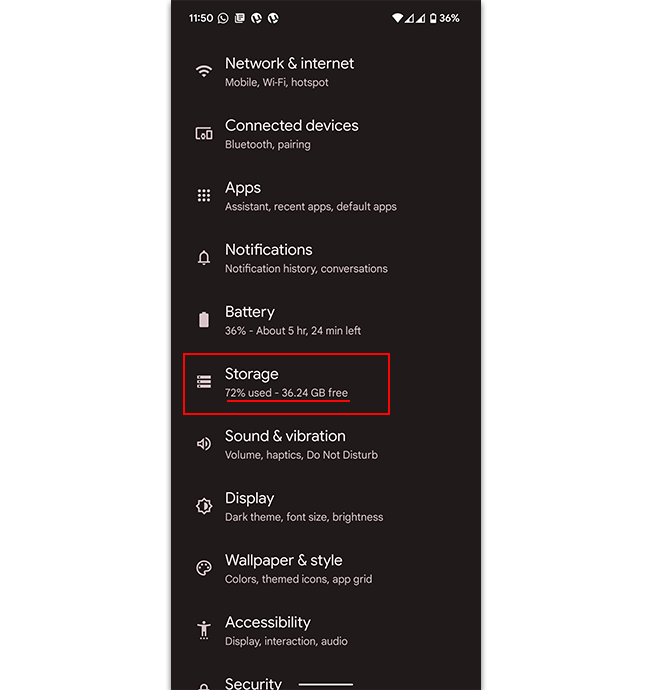652x690 pixels.
Task: Tap the Wi-Fi icon beside Network & internet
Action: point(204,71)
